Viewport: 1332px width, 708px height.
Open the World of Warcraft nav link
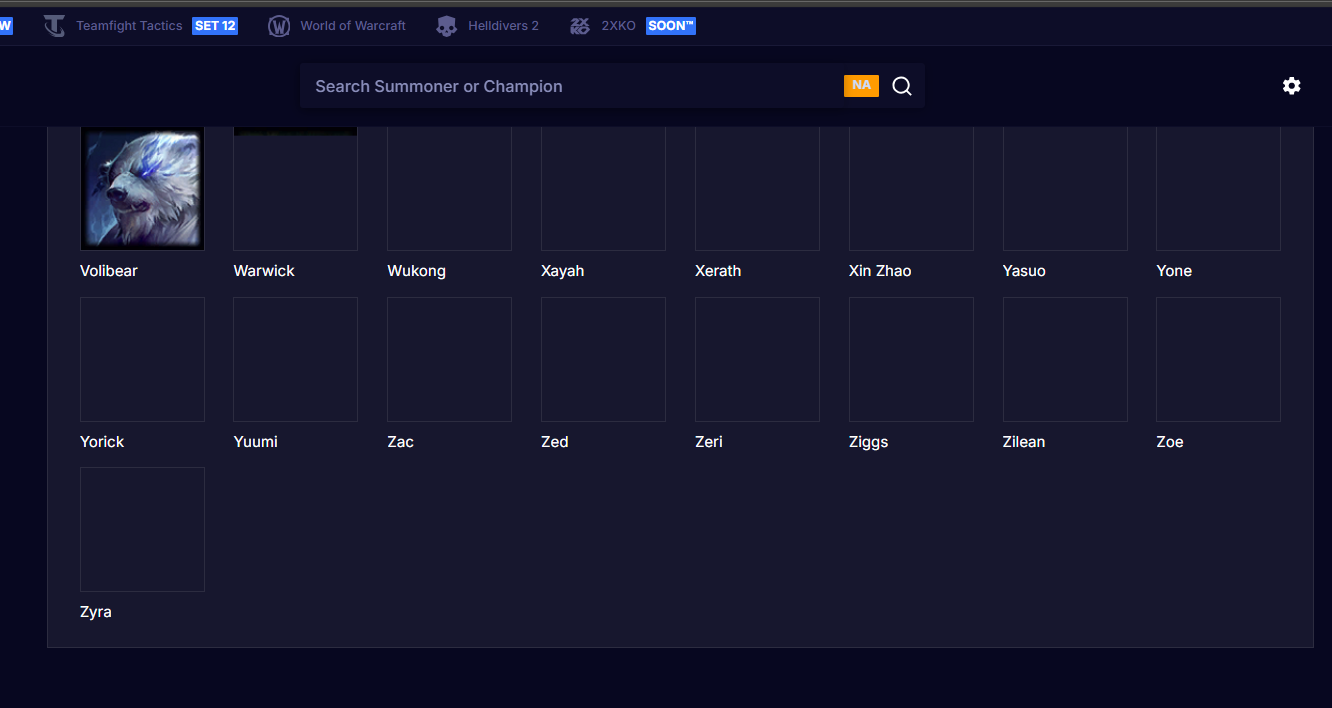pos(353,26)
